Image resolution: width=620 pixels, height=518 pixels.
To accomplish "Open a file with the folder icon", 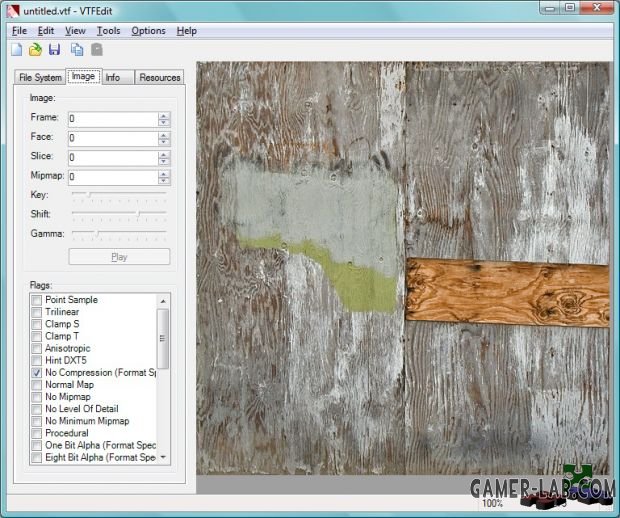I will coord(36,50).
